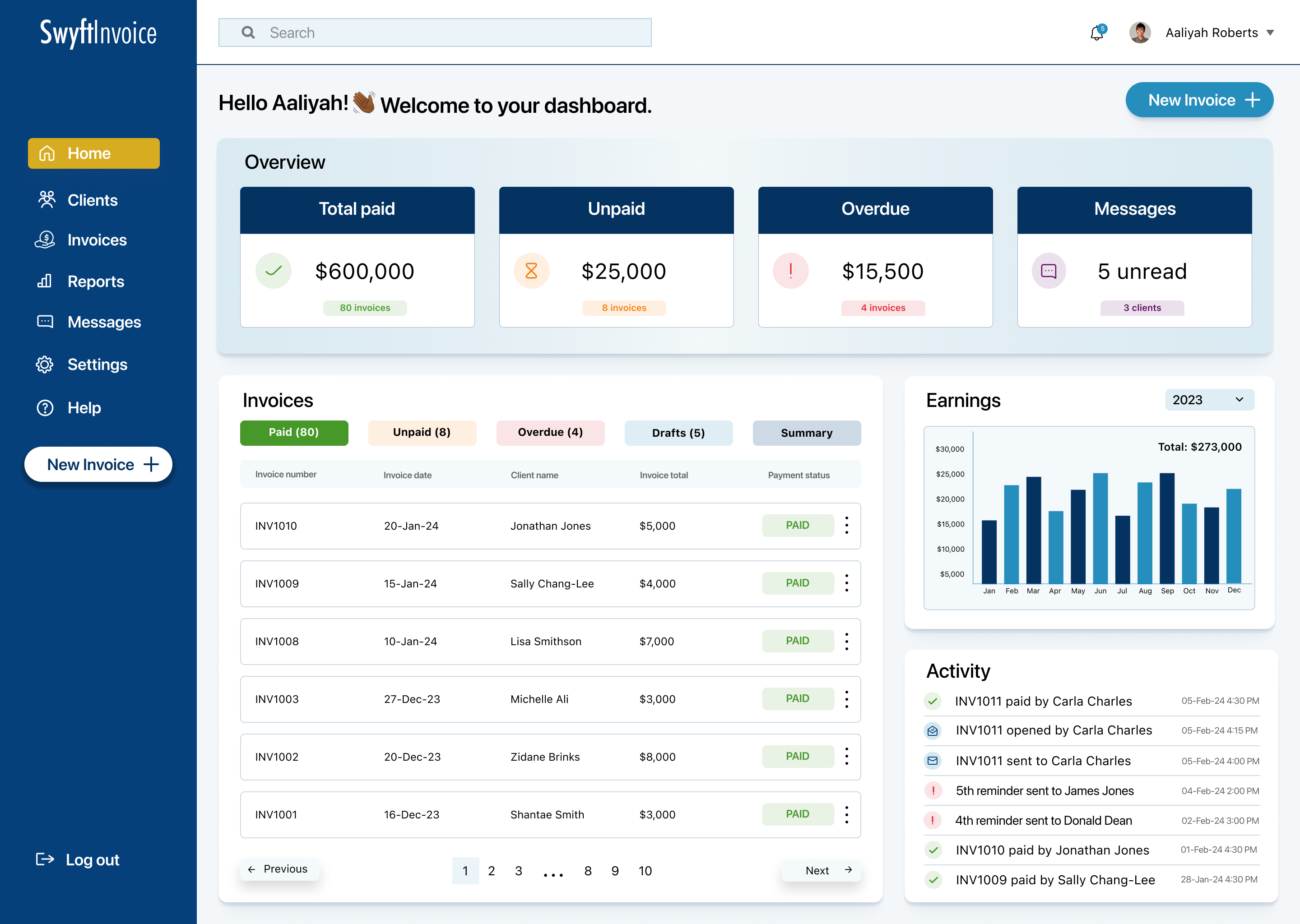Click the opened envelope icon for INV1011
The width and height of the screenshot is (1300, 924).
point(933,730)
